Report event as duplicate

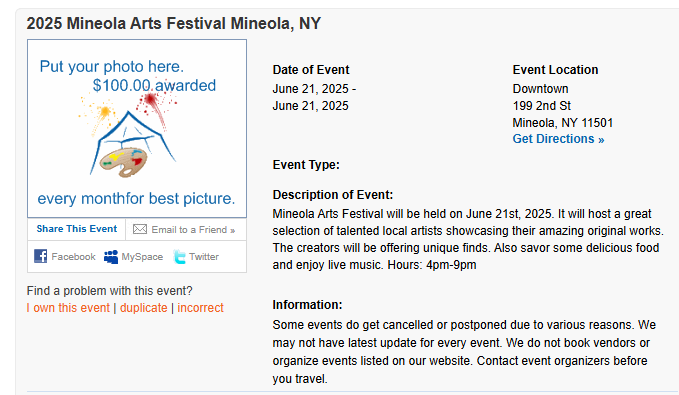pyautogui.click(x=144, y=308)
